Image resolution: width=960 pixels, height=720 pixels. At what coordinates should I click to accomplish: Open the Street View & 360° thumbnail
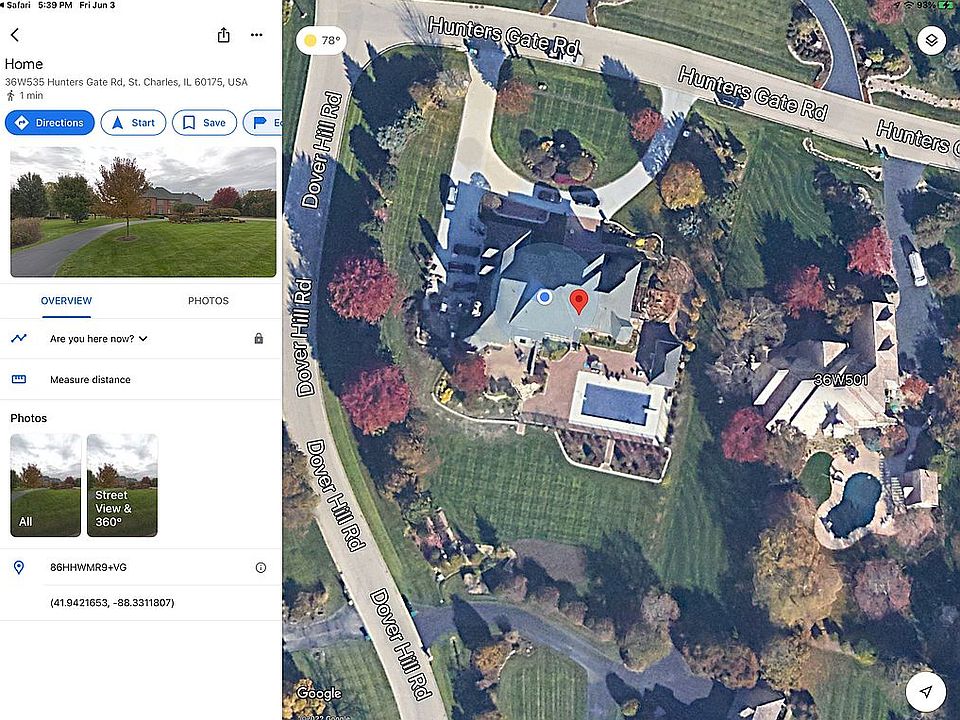click(122, 486)
